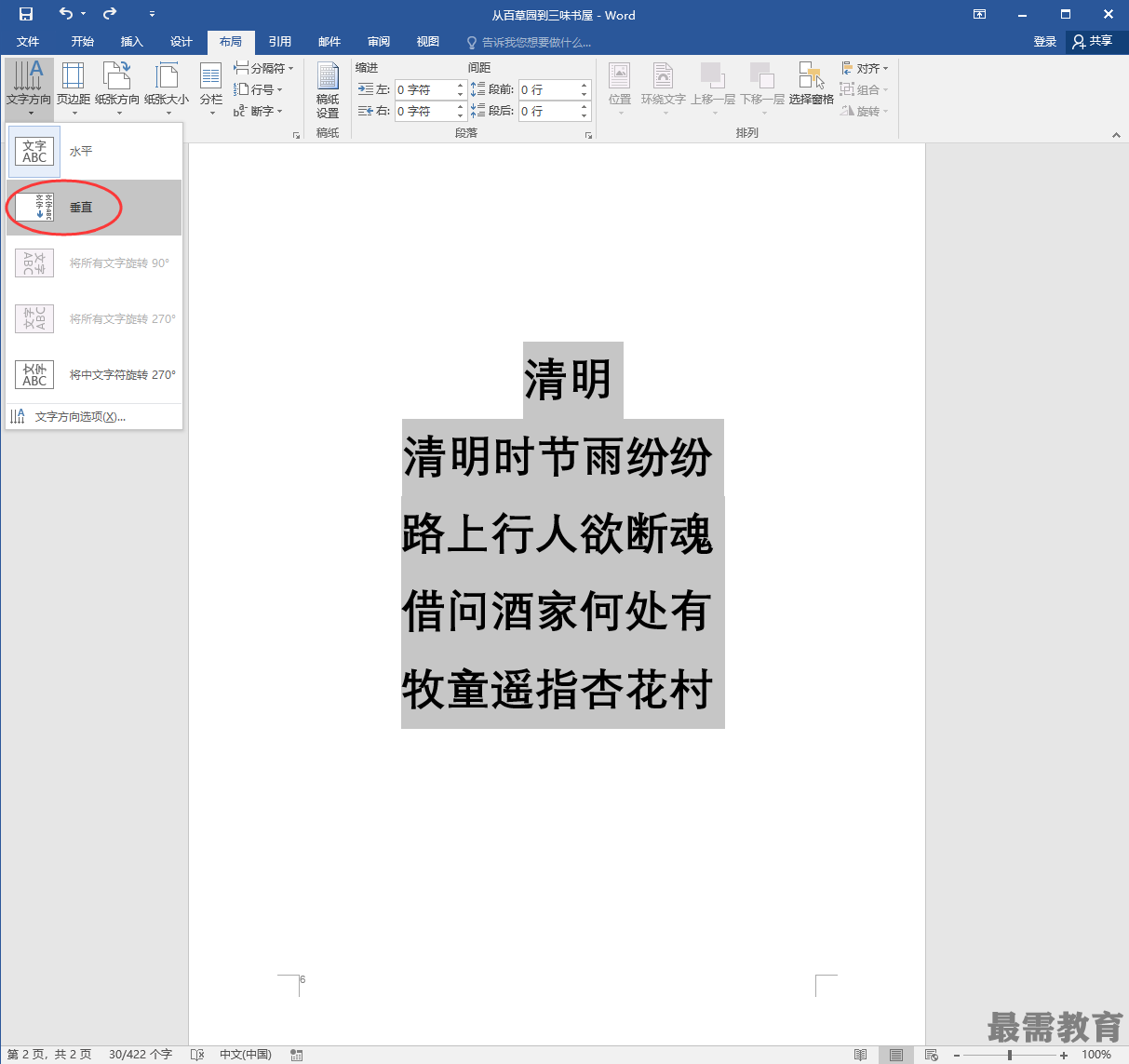Open the page setup dialog launcher
Image resolution: width=1129 pixels, height=1064 pixels.
click(x=297, y=135)
